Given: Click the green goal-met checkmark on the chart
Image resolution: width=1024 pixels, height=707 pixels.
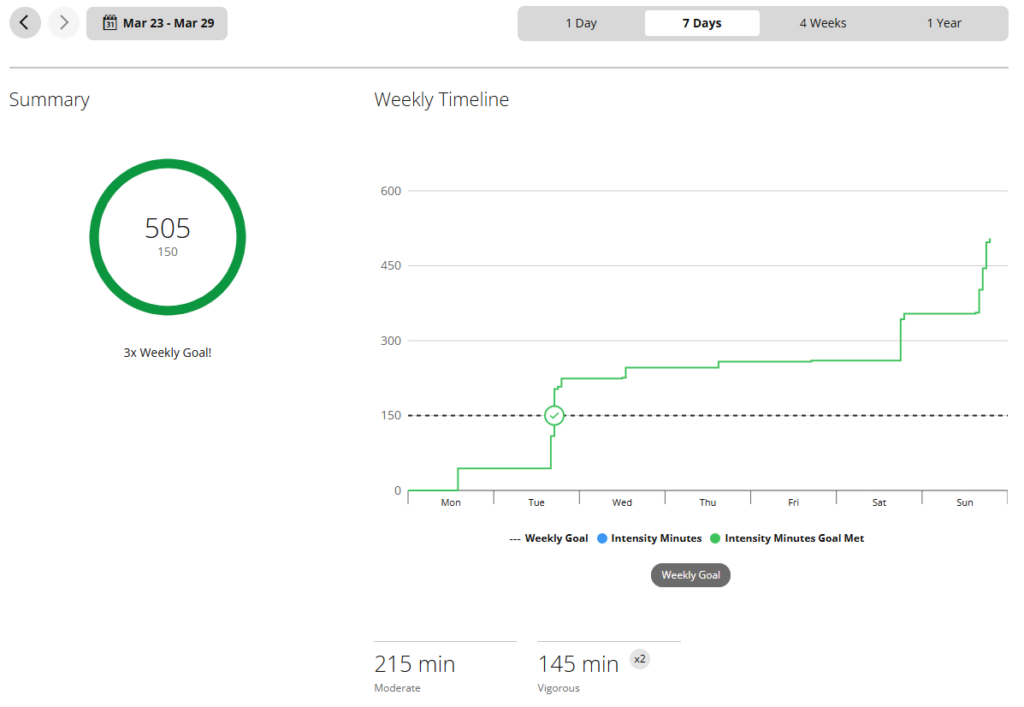Looking at the screenshot, I should [554, 415].
